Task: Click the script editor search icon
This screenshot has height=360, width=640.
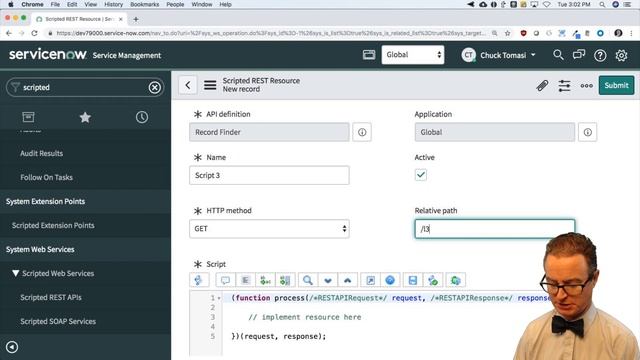Action: click(x=308, y=280)
